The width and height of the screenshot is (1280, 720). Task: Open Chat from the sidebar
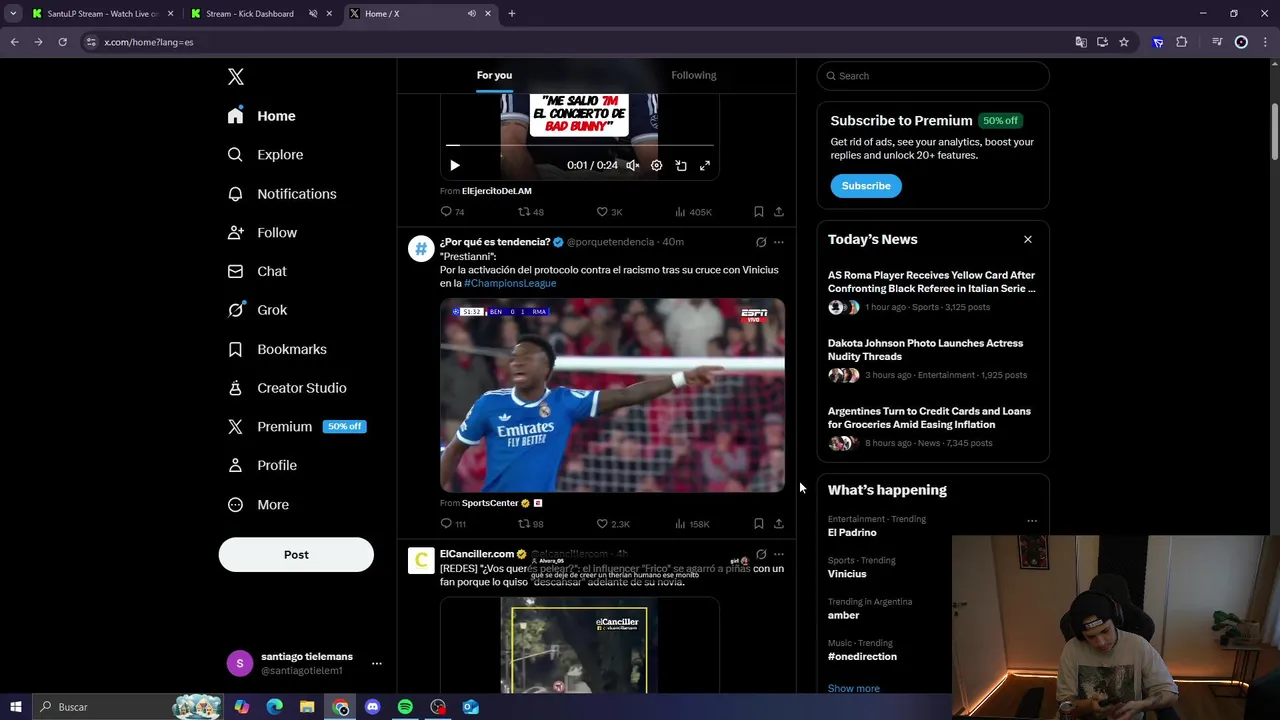(258, 271)
